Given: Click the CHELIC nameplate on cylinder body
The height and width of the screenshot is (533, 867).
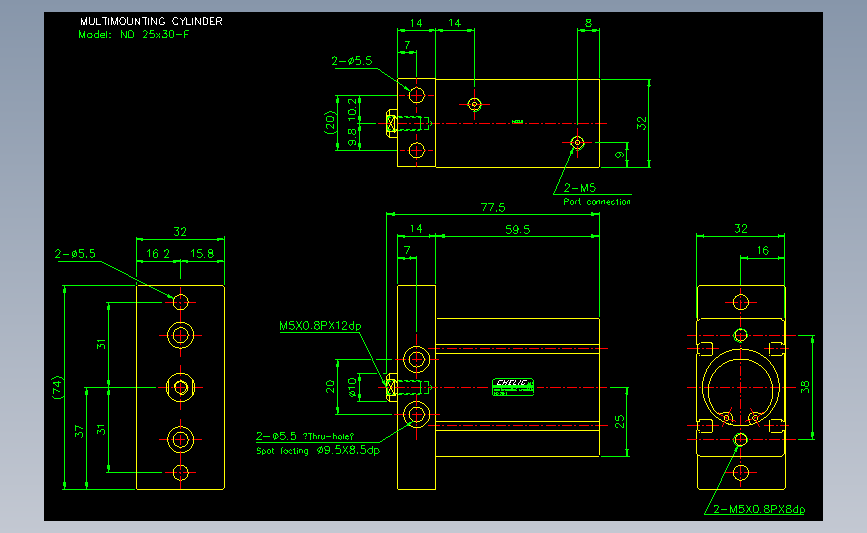Looking at the screenshot, I should coord(513,387).
